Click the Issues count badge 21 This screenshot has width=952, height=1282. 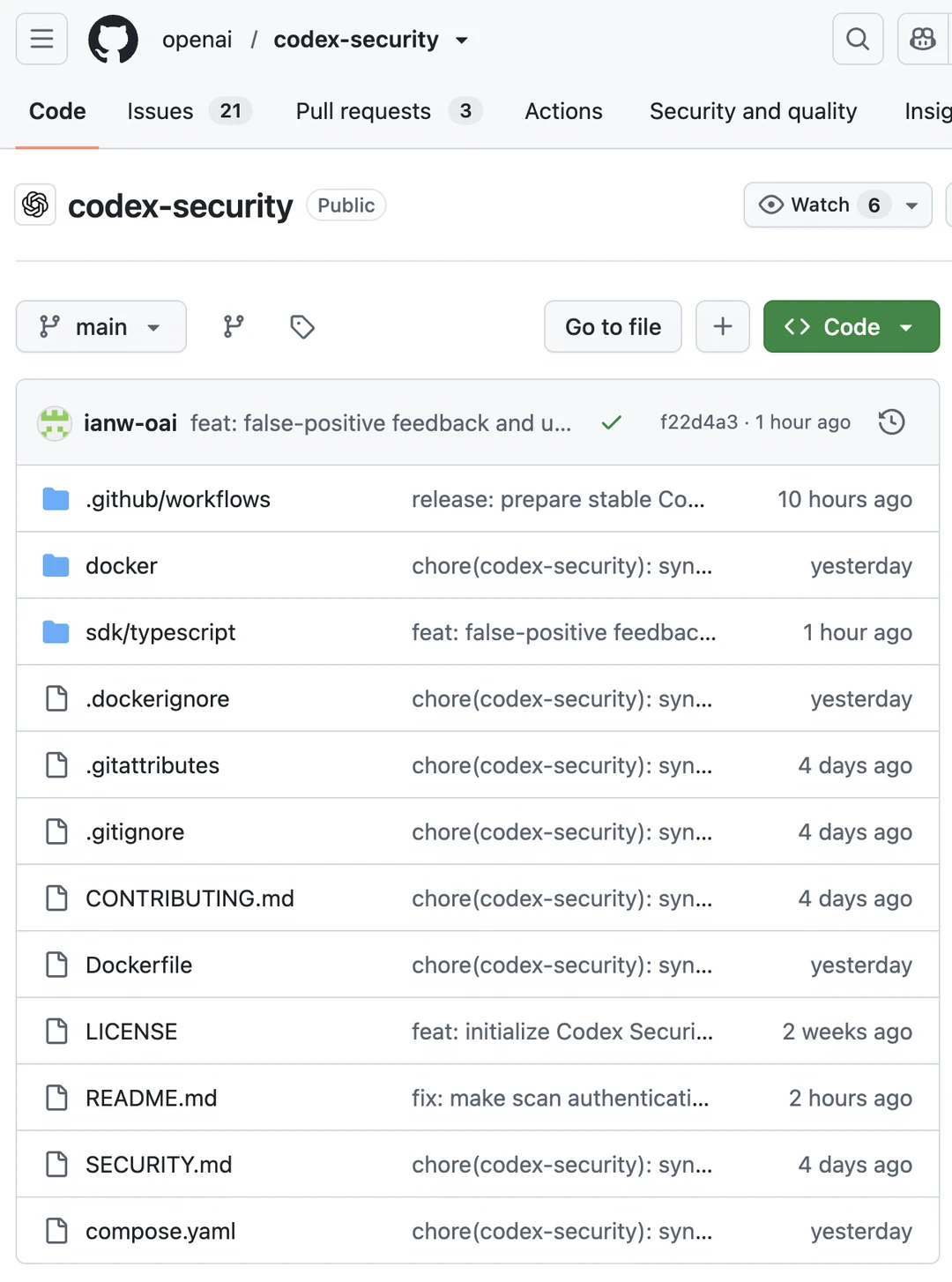(230, 111)
